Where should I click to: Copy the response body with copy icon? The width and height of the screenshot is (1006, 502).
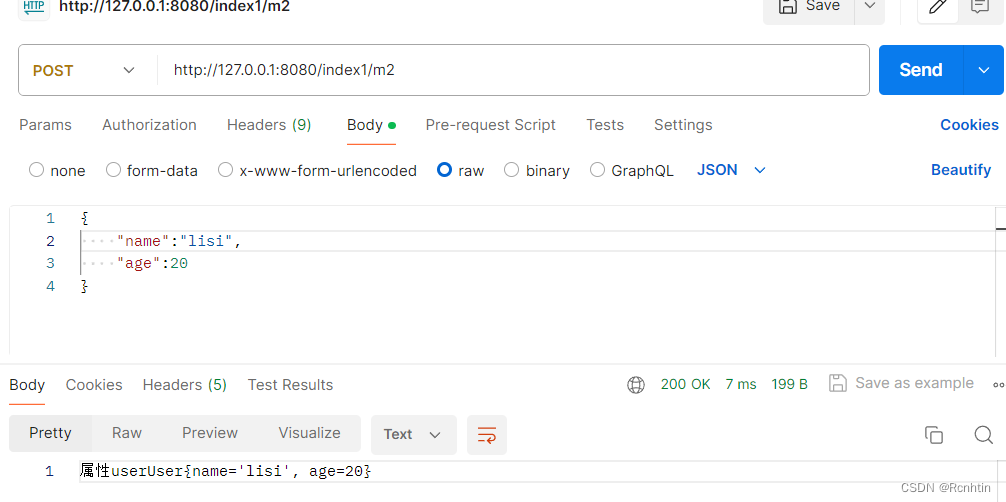[934, 435]
